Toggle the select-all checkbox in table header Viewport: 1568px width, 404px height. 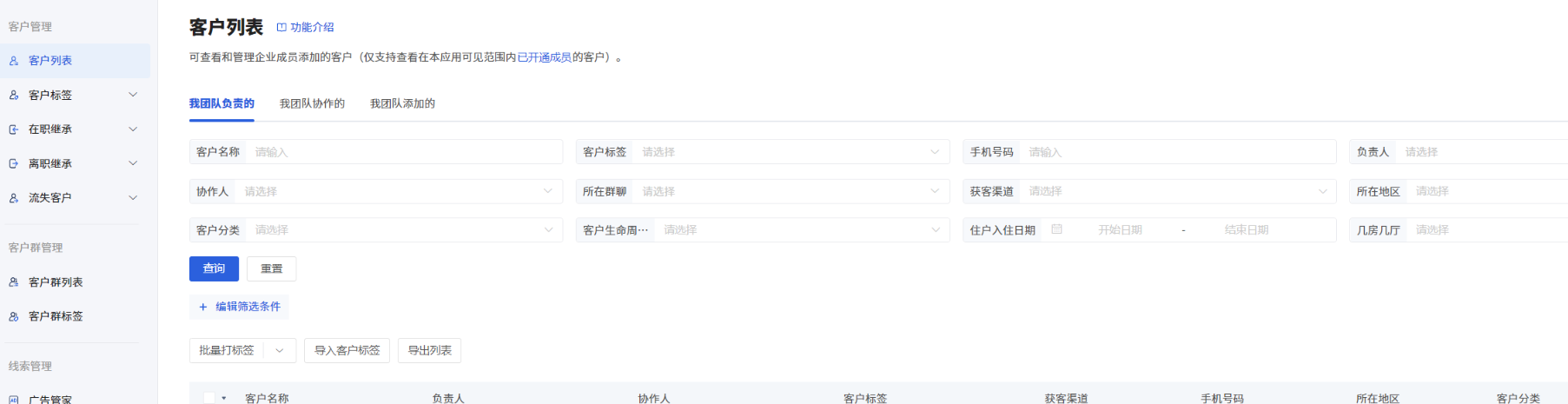pos(209,398)
